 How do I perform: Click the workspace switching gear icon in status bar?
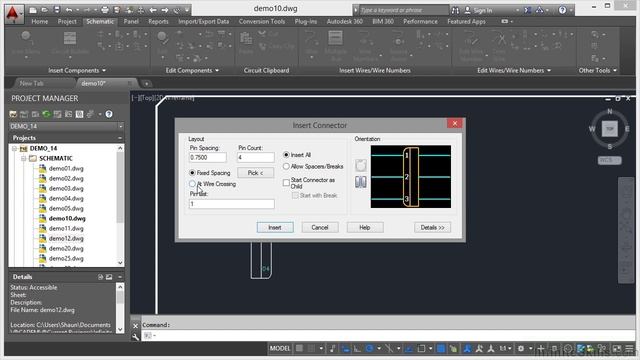521,348
